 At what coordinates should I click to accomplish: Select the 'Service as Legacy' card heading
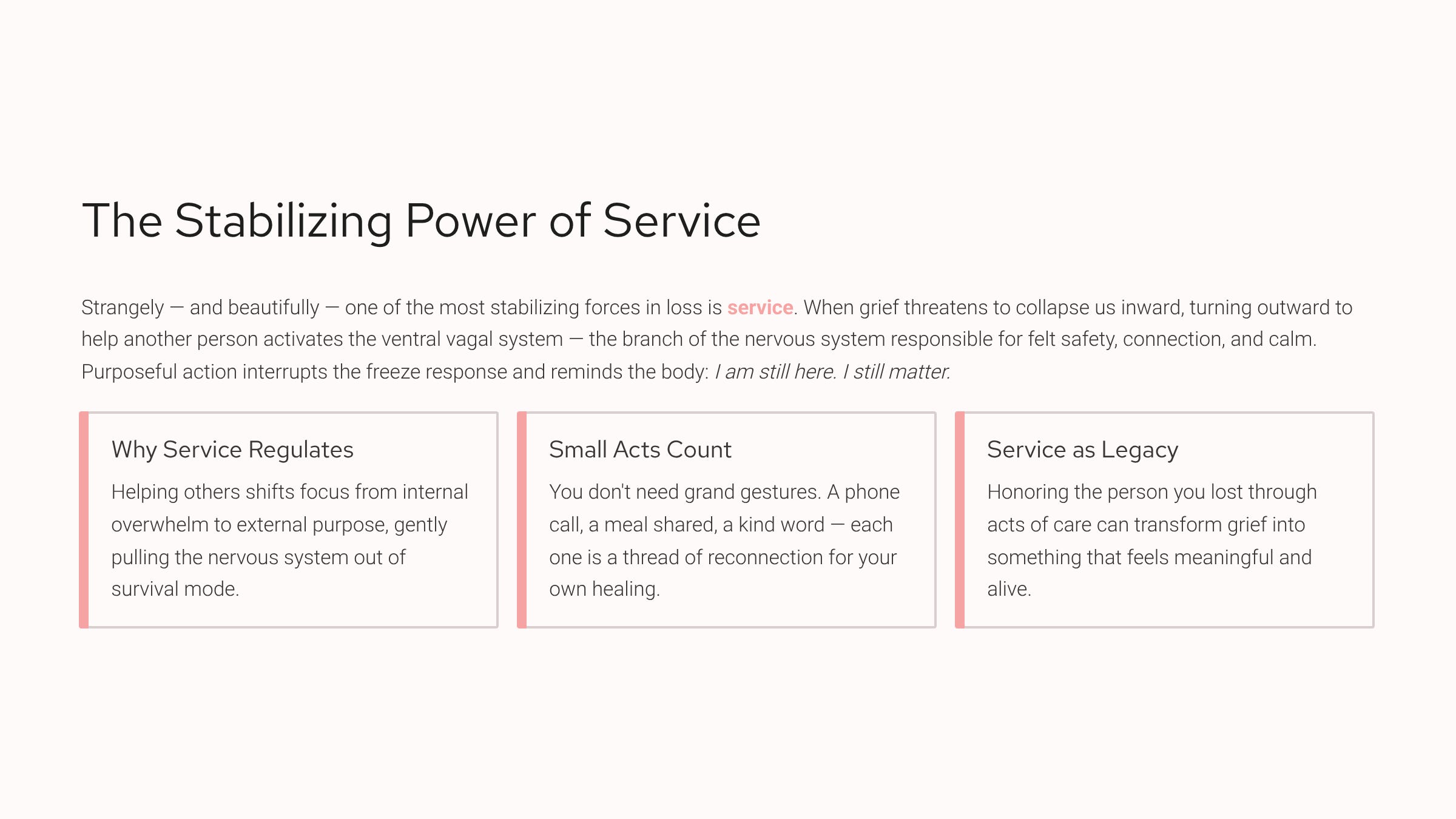[x=1082, y=450]
